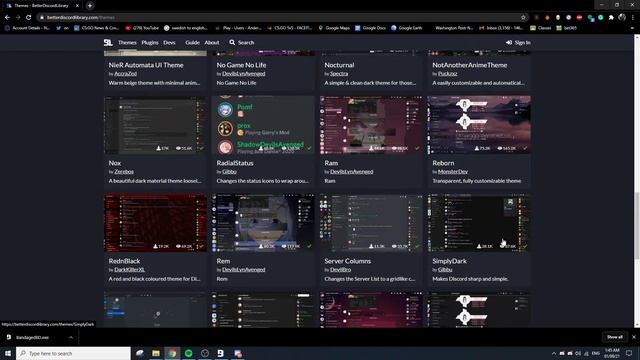The image size is (640, 360).
Task: Open the Themes nav menu
Action: click(127, 42)
